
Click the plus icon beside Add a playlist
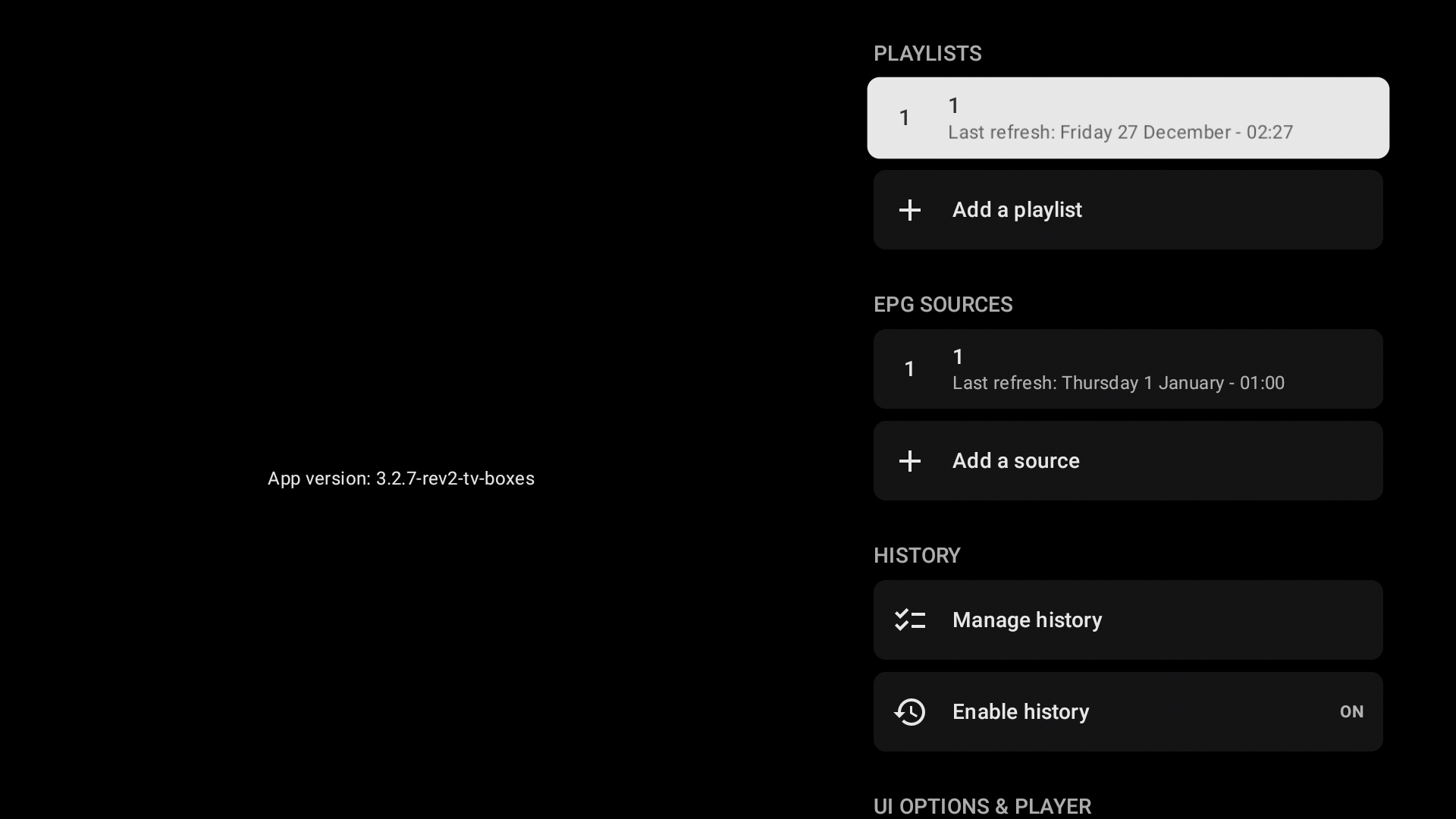click(909, 210)
